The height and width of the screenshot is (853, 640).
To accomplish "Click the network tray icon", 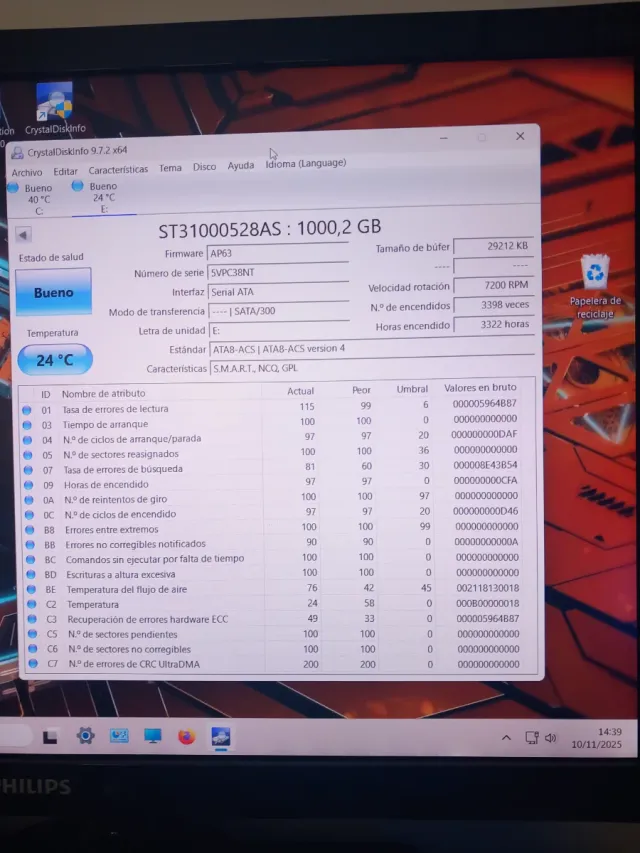I will click(x=531, y=738).
